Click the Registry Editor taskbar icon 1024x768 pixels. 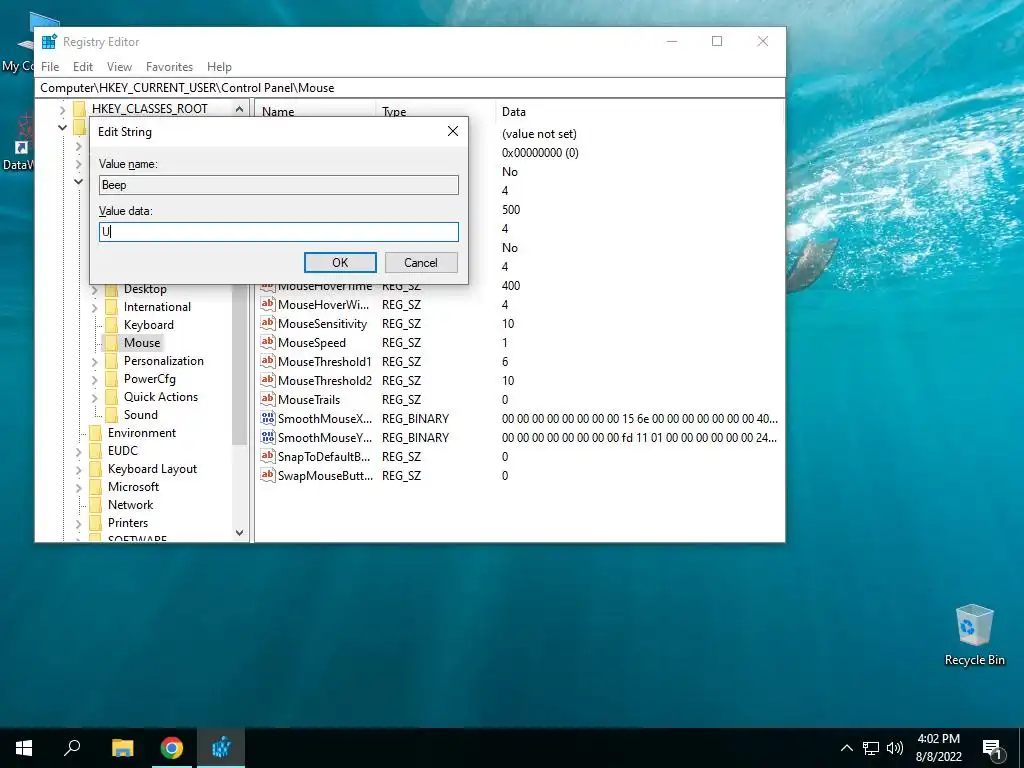(221, 748)
